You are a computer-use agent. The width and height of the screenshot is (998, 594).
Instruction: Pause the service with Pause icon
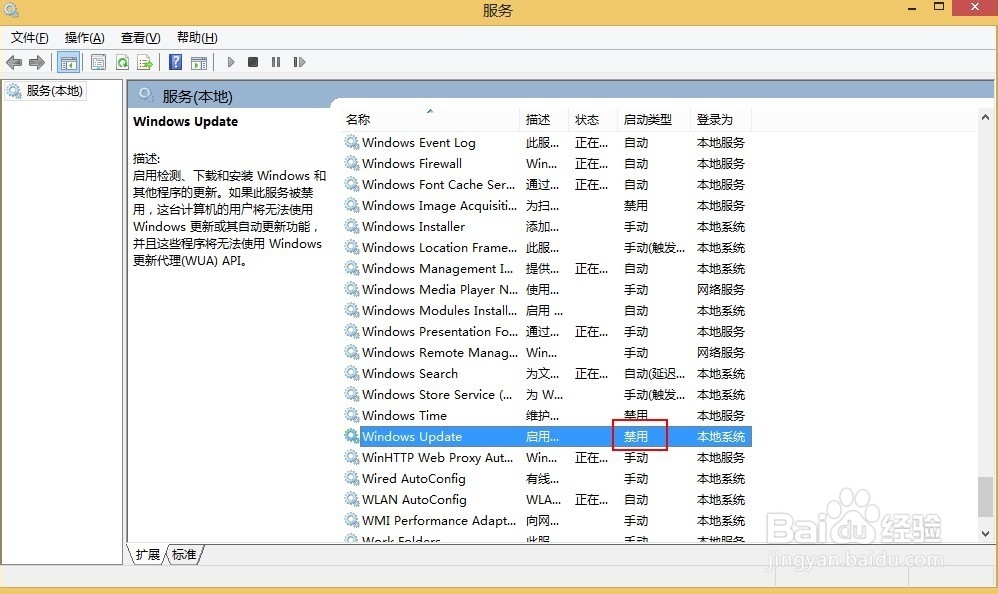(276, 62)
